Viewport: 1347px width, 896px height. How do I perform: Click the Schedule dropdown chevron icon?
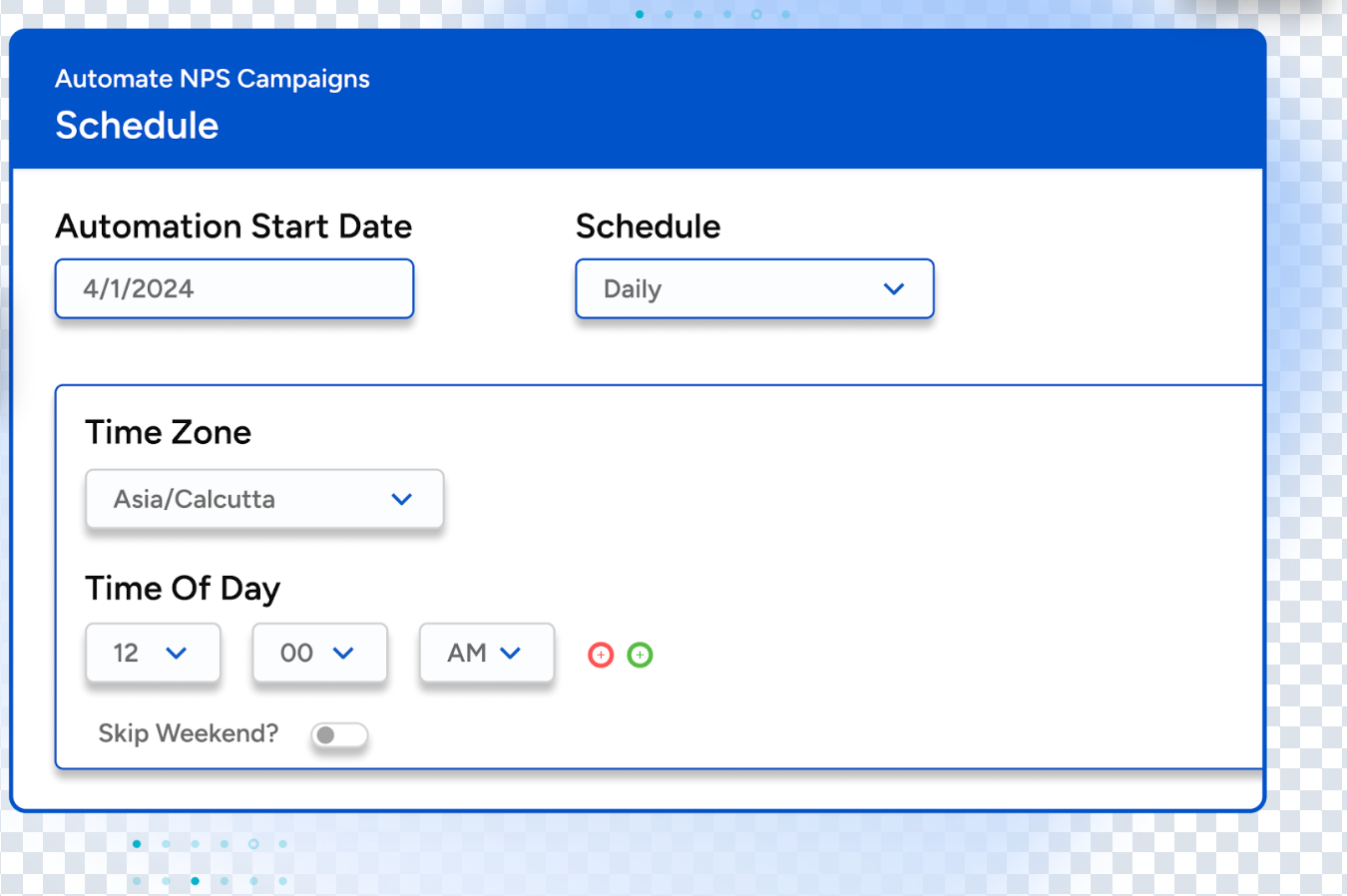(894, 288)
